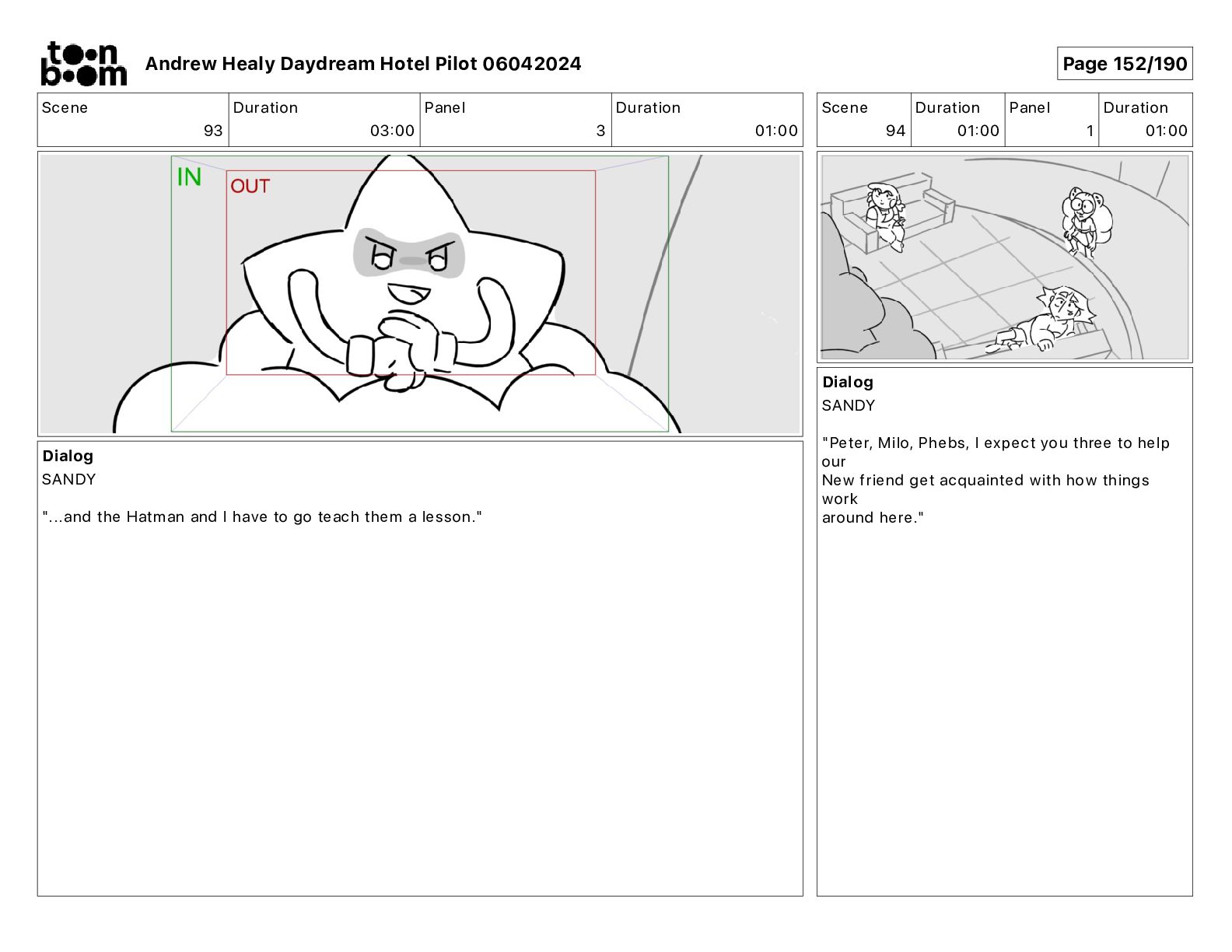The height and width of the screenshot is (952, 1232).
Task: Click the scene number 93
Action: pos(213,131)
